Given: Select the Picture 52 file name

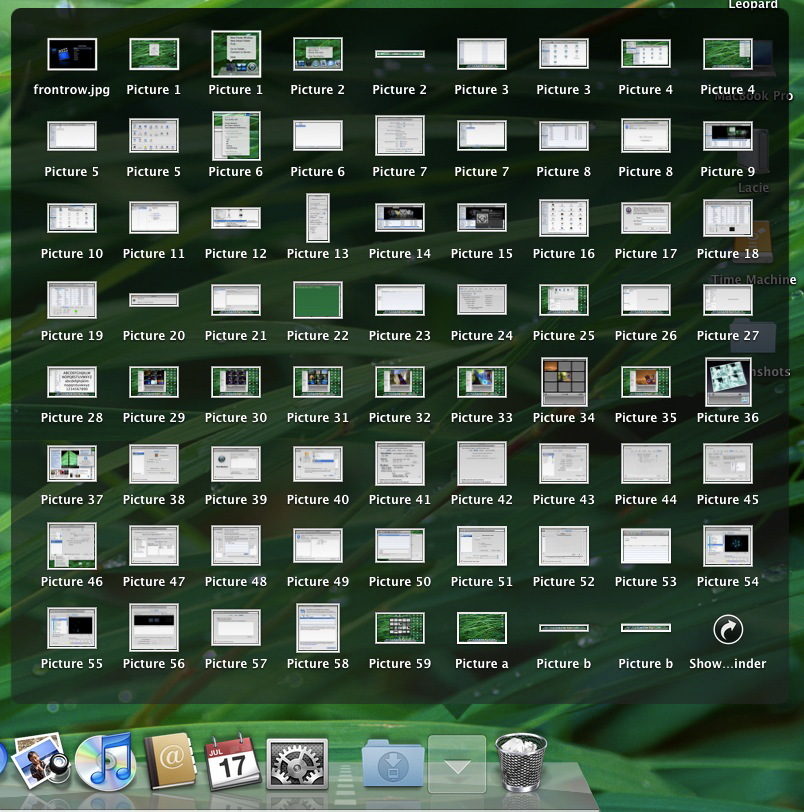Looking at the screenshot, I should coord(564,582).
